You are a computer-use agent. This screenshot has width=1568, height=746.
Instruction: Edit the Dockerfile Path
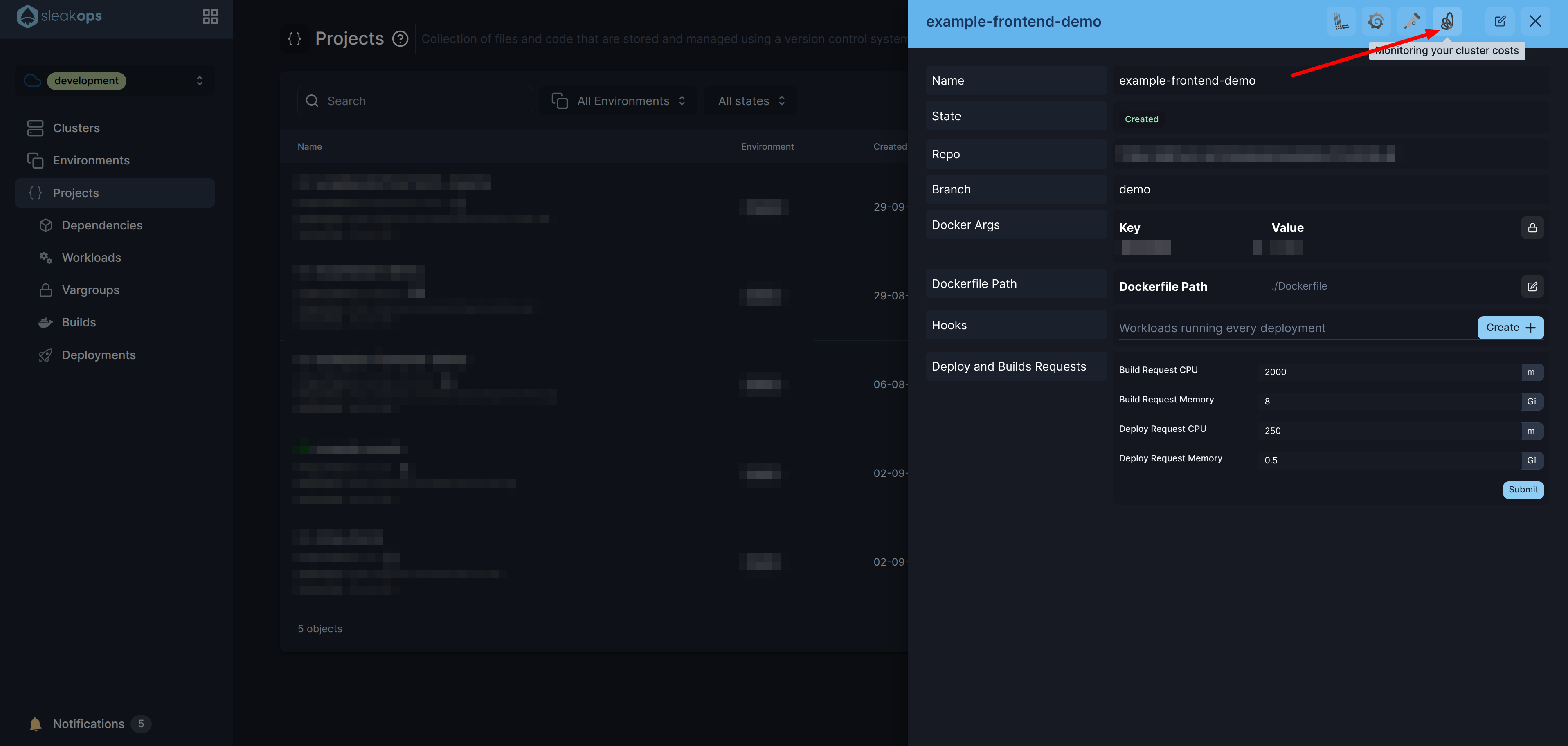(1532, 287)
